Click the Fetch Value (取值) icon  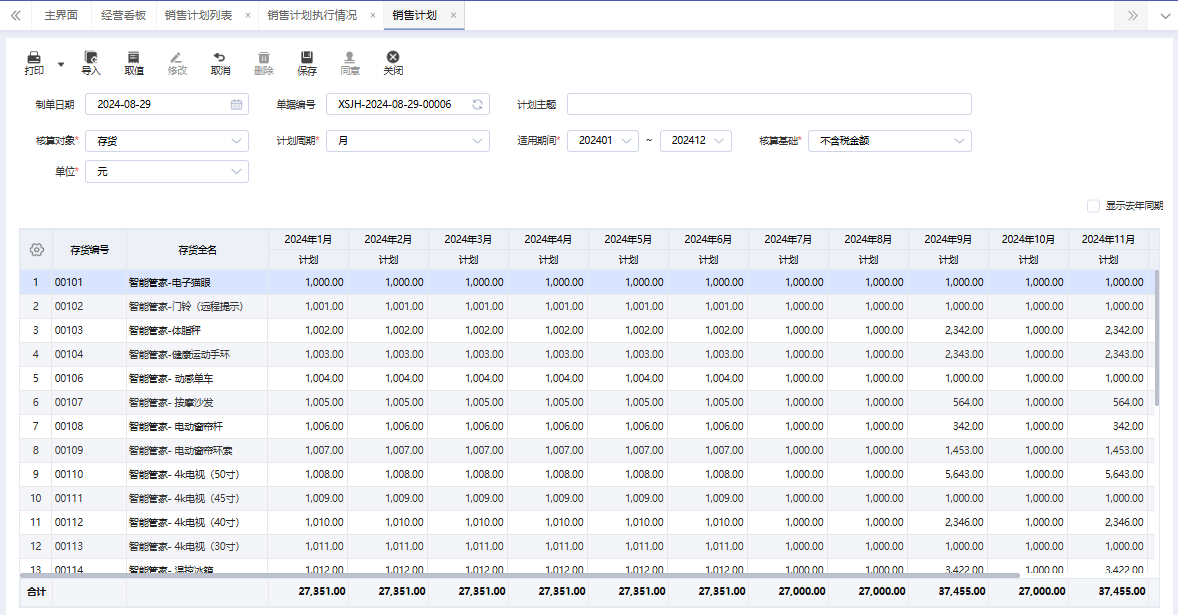pos(133,59)
